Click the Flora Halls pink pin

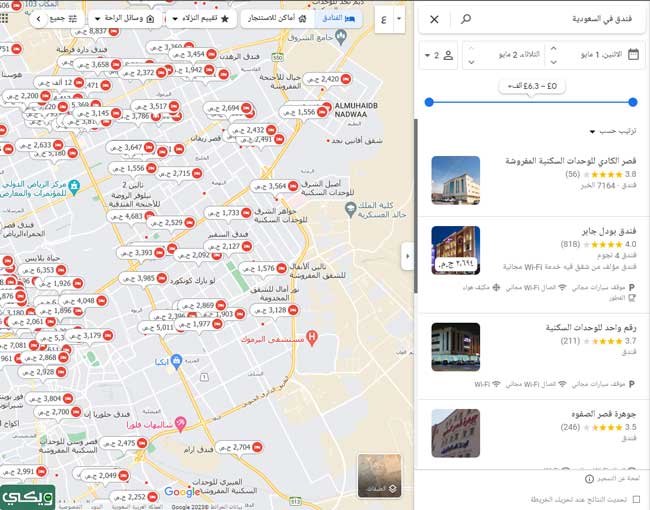(180, 423)
